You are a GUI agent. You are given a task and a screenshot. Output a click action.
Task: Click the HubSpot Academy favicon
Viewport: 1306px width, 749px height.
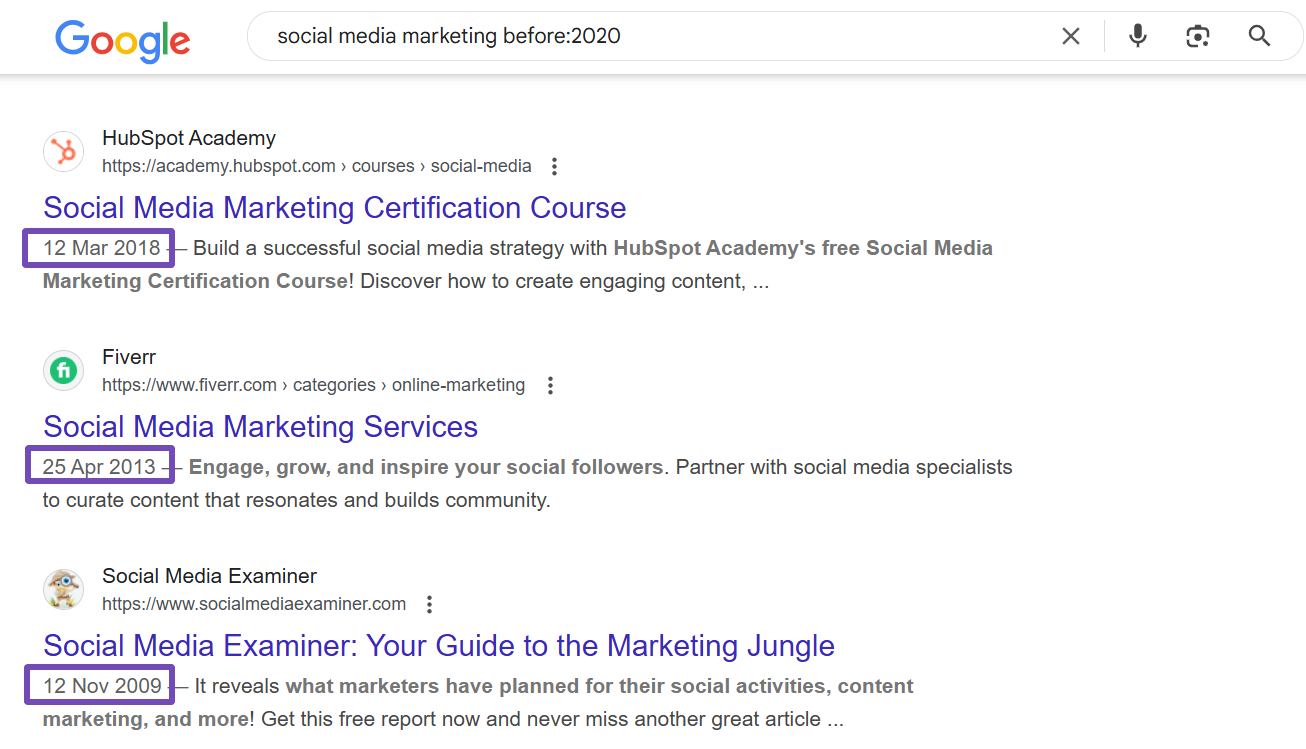64,152
